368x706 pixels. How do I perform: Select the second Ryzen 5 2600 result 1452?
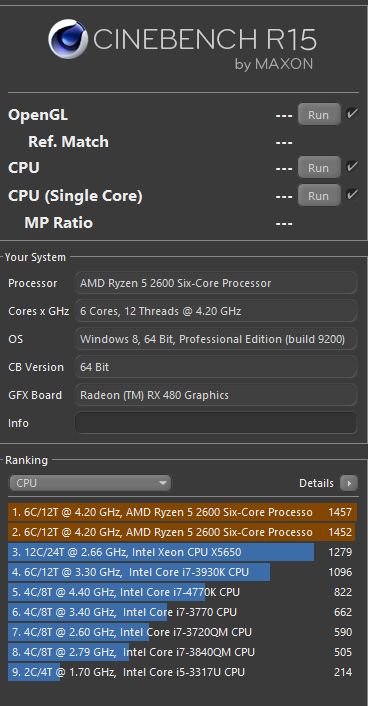click(x=182, y=532)
